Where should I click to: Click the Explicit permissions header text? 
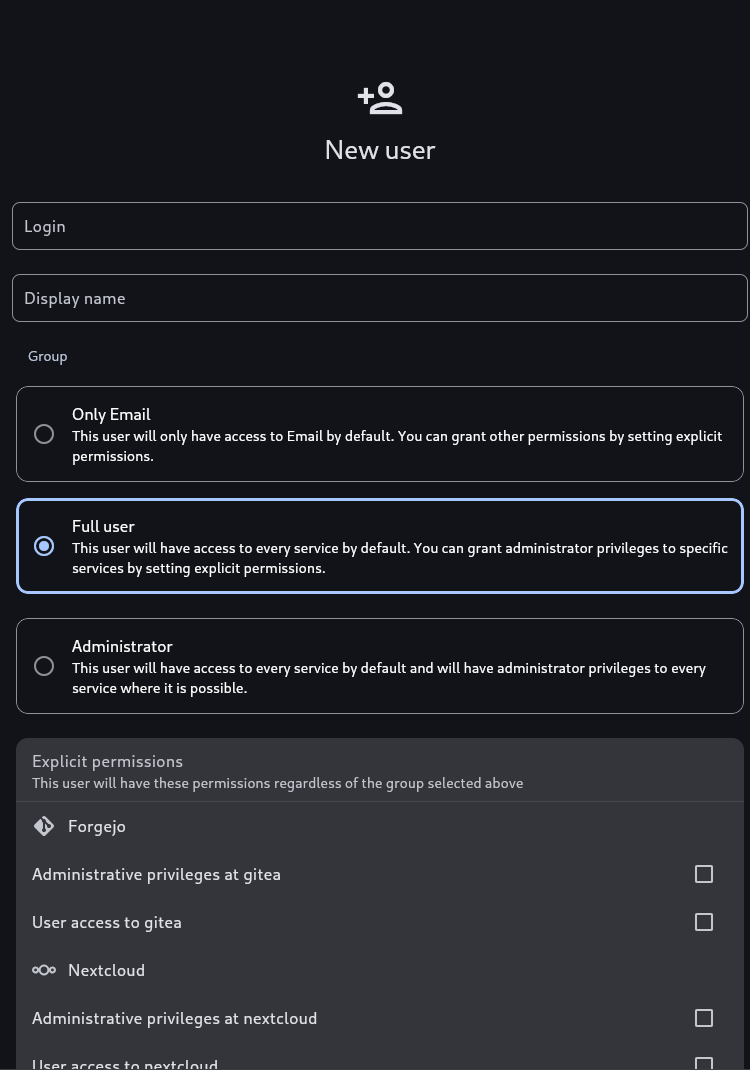(x=107, y=762)
